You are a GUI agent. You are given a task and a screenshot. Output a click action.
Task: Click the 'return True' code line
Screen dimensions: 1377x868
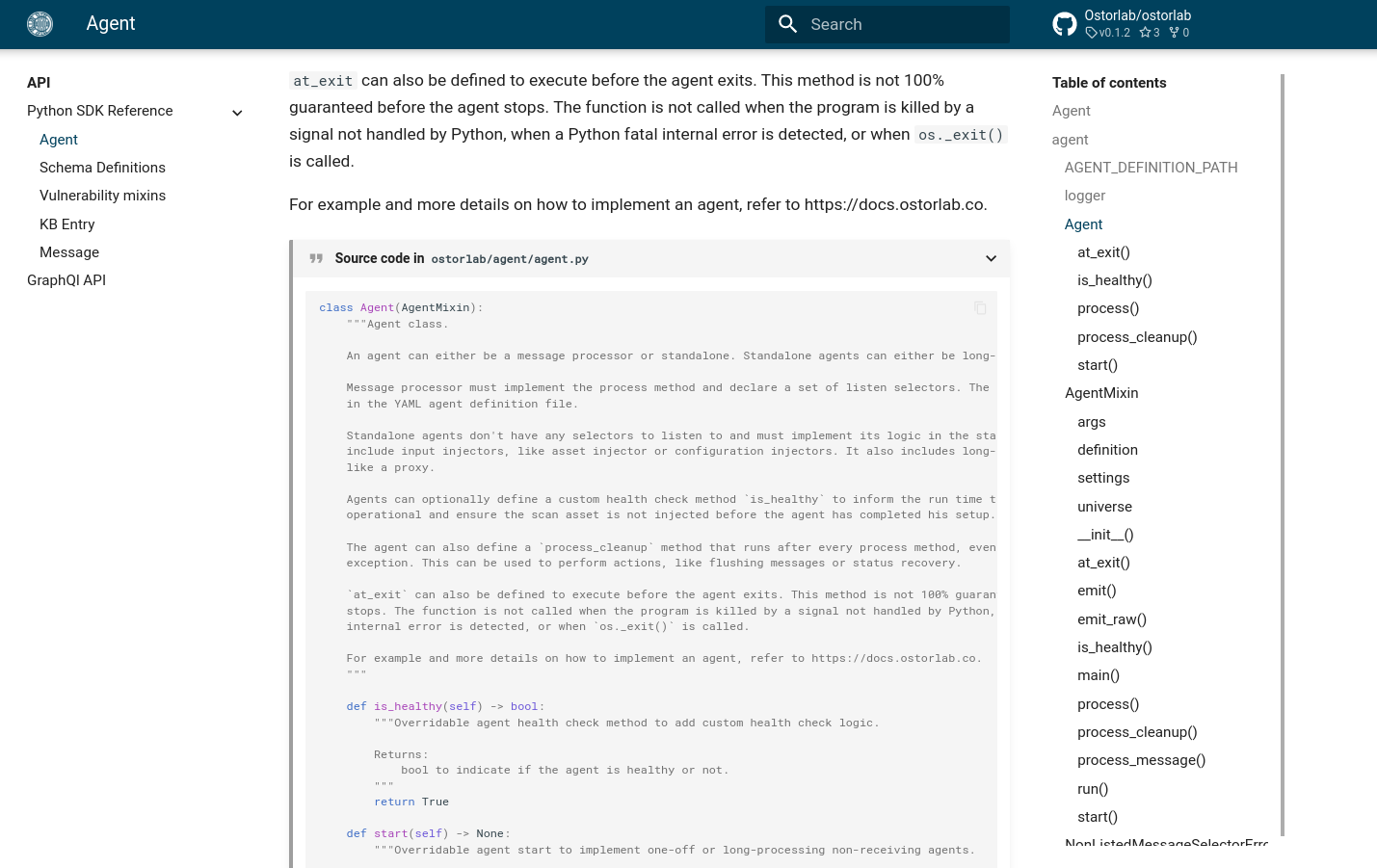pos(411,802)
